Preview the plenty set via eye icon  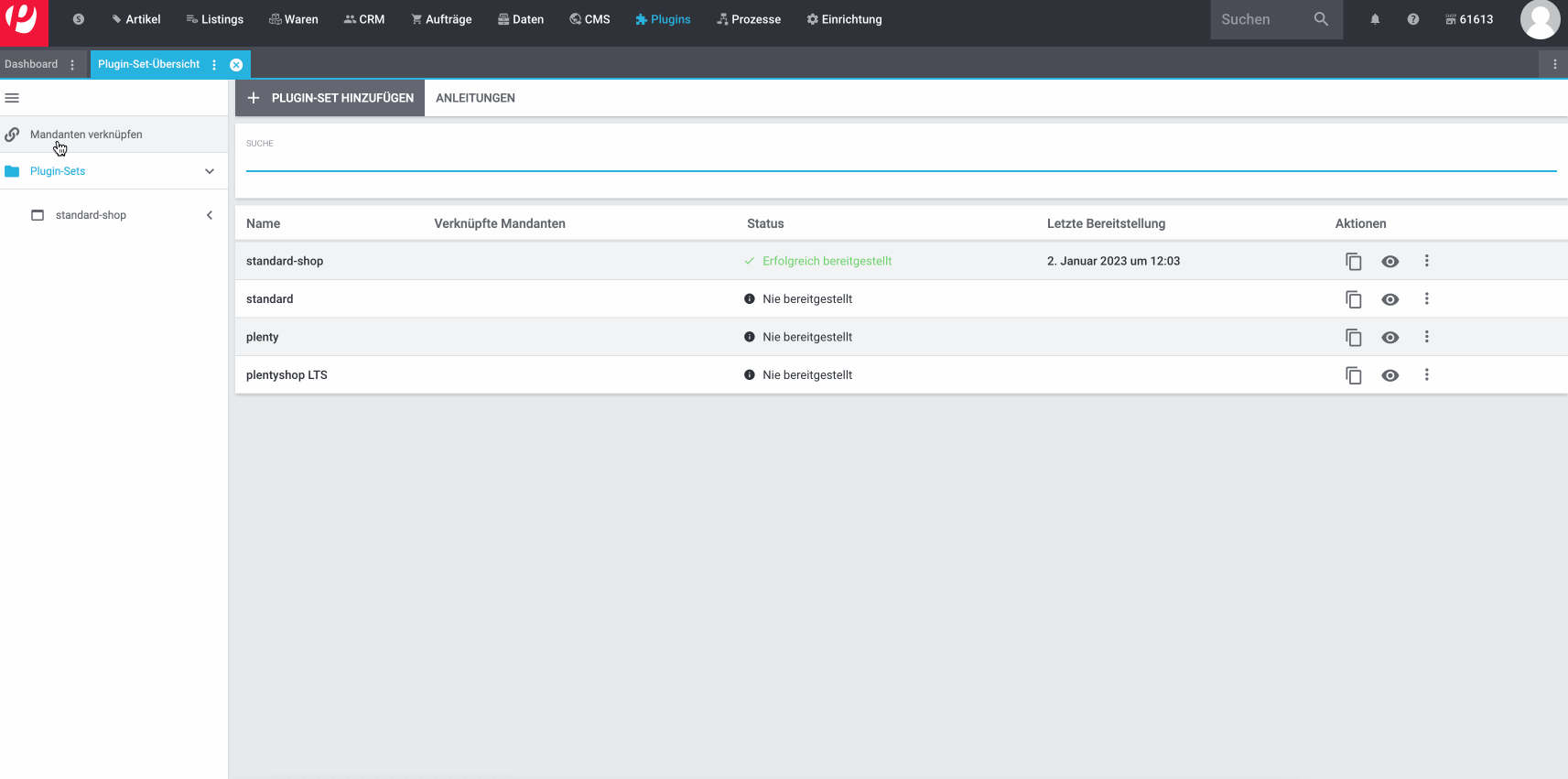[1390, 338]
